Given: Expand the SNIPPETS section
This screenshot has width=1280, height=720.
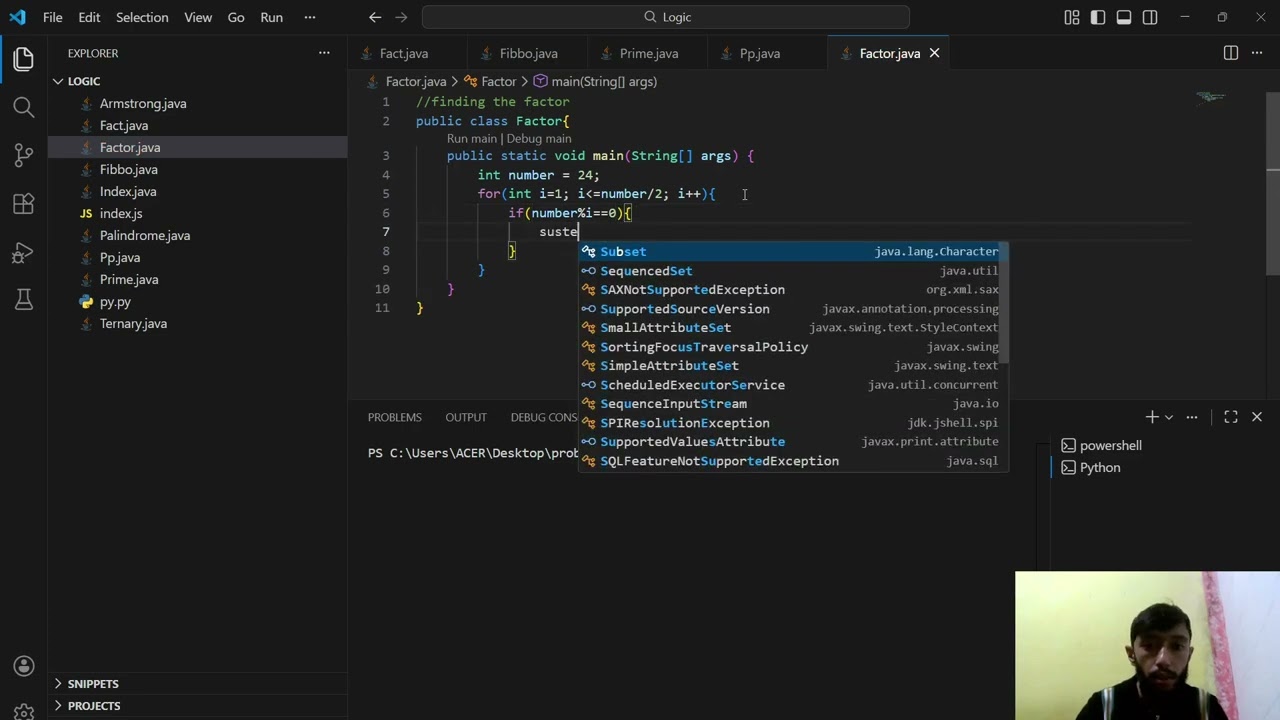Looking at the screenshot, I should point(198,684).
